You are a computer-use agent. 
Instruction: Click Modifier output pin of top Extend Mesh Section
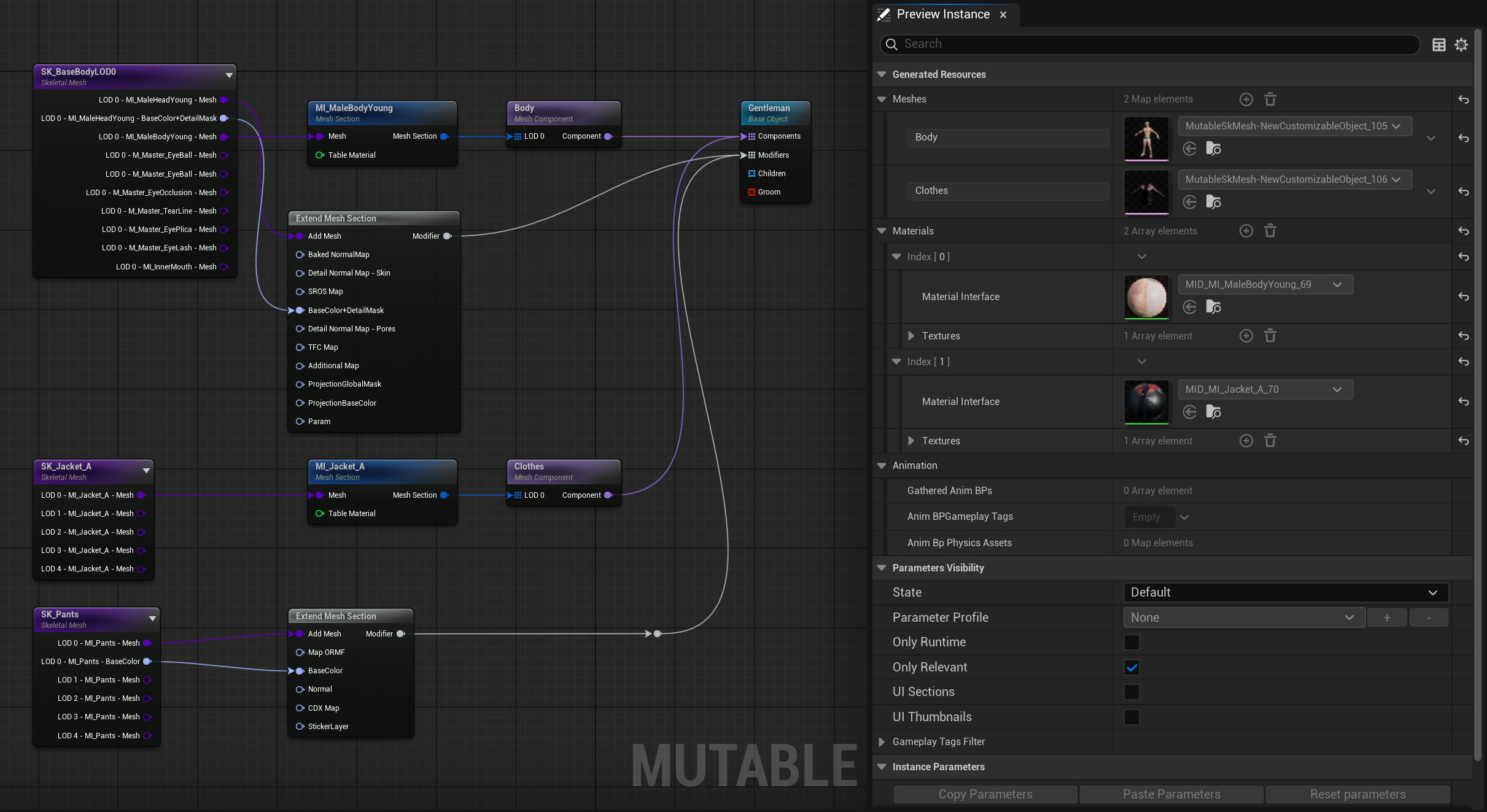coord(448,236)
